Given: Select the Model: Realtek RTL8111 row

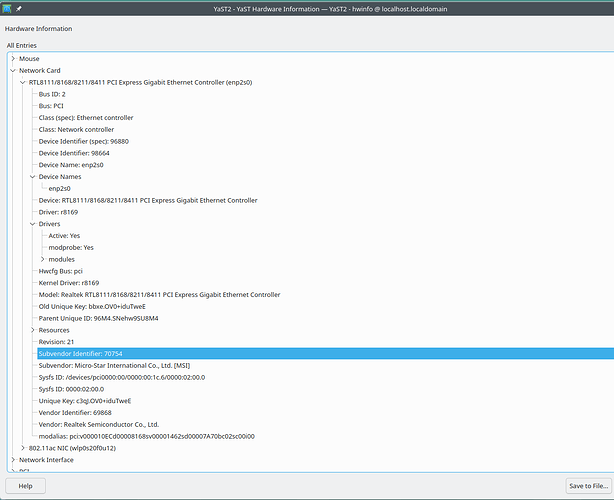Looking at the screenshot, I should point(159,294).
